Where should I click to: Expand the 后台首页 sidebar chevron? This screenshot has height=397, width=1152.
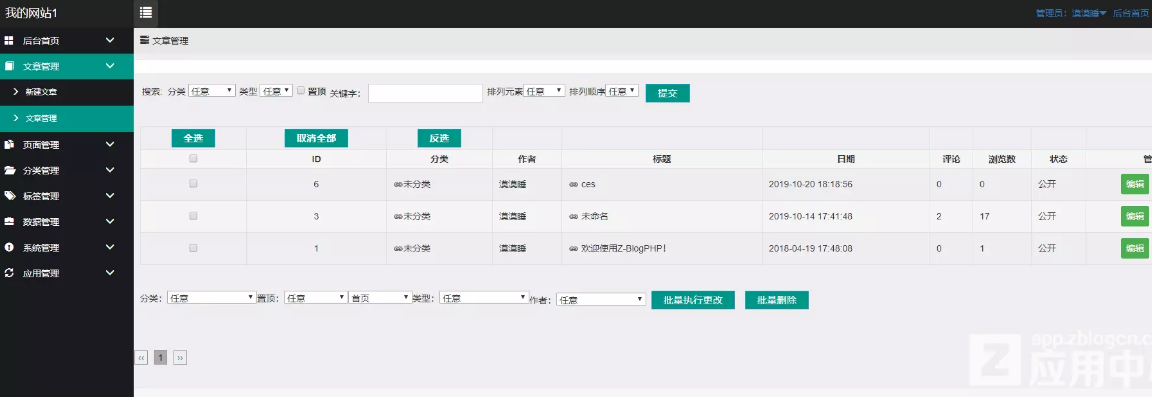click(x=109, y=40)
